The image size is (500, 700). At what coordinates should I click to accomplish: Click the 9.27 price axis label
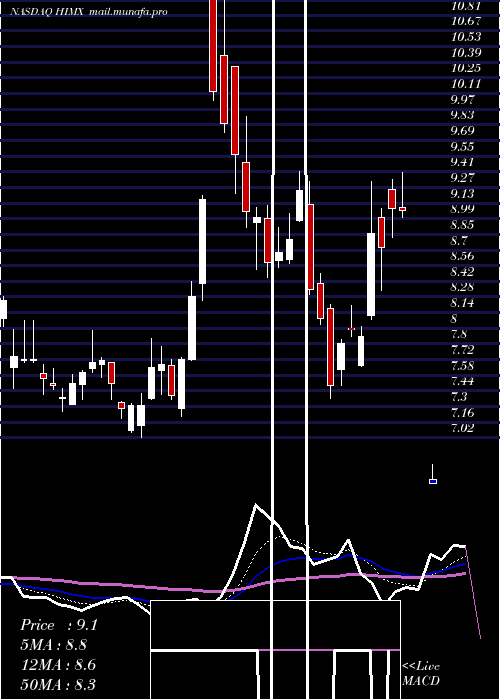point(463,178)
